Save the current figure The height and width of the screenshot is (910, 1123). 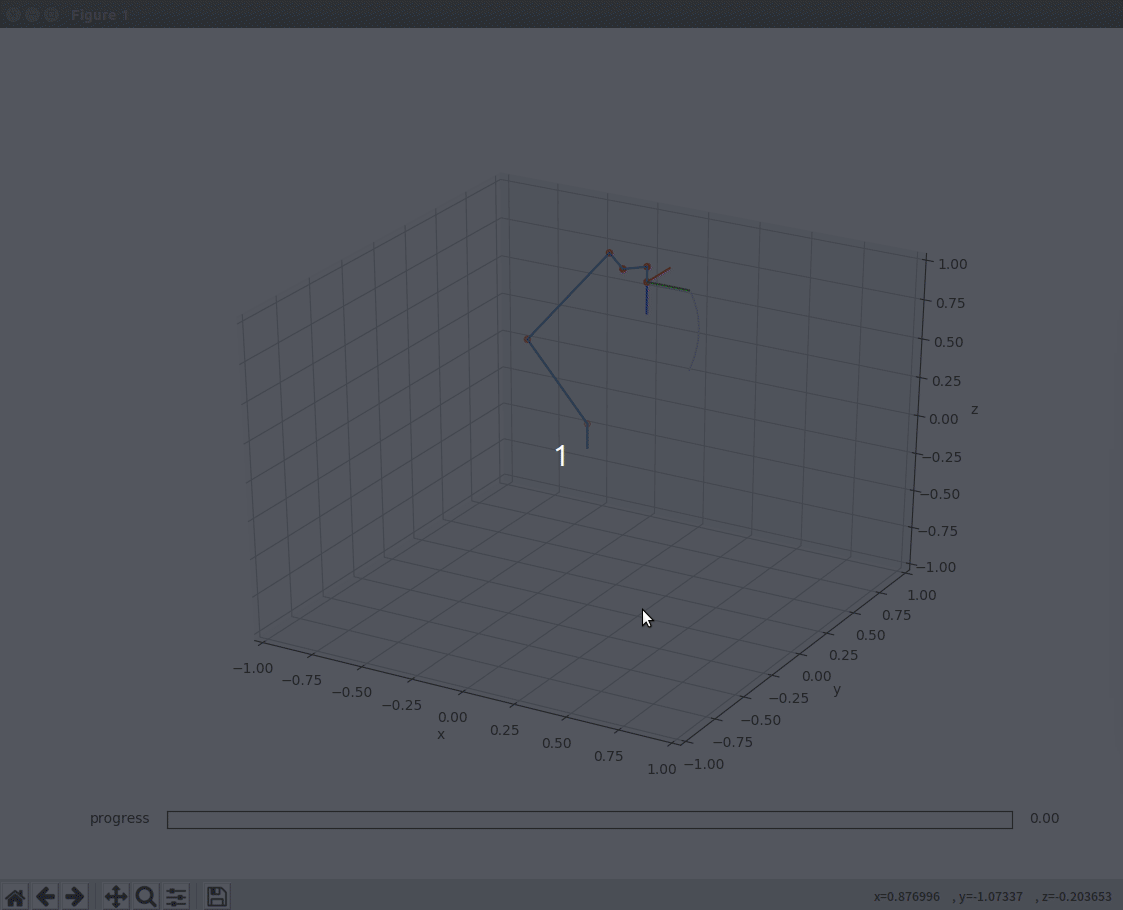coord(217,896)
